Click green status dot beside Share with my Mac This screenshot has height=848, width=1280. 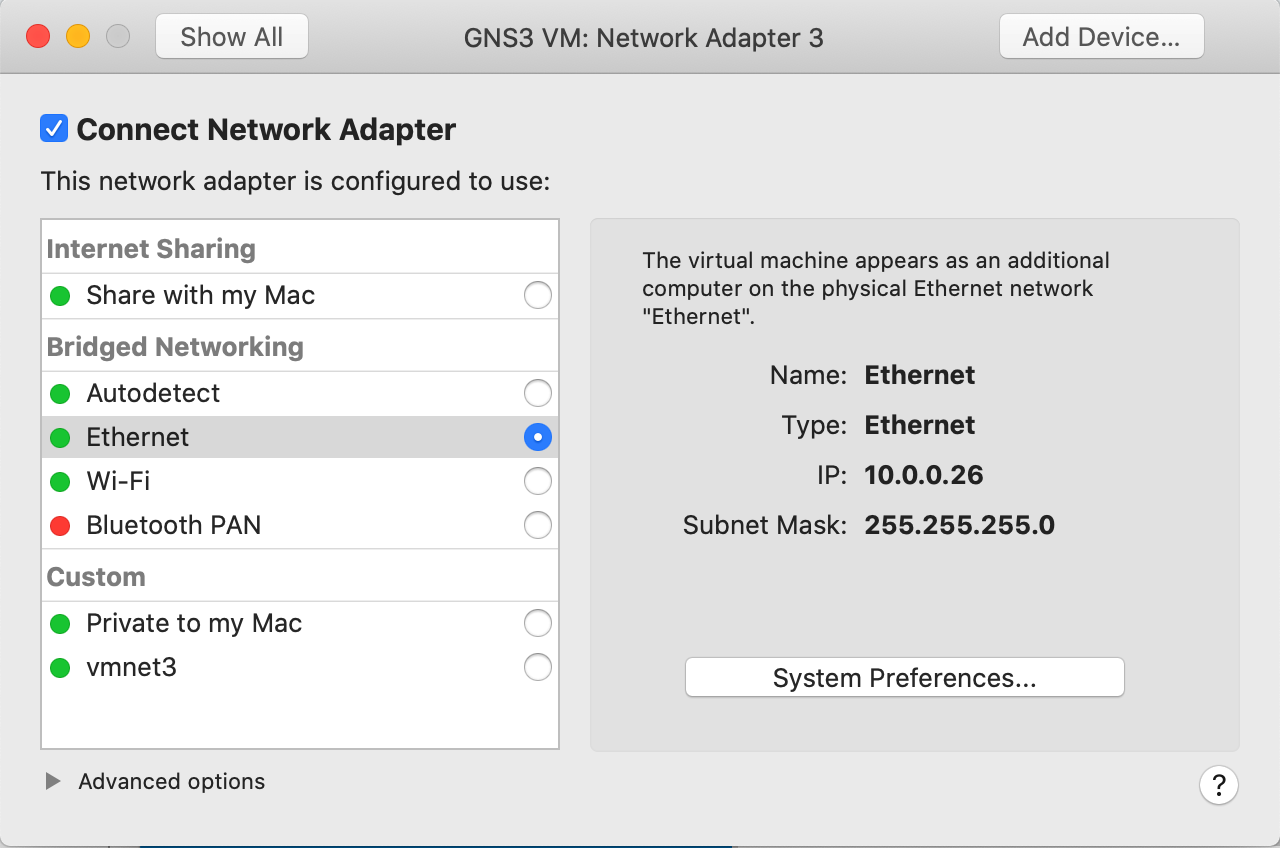click(x=60, y=296)
